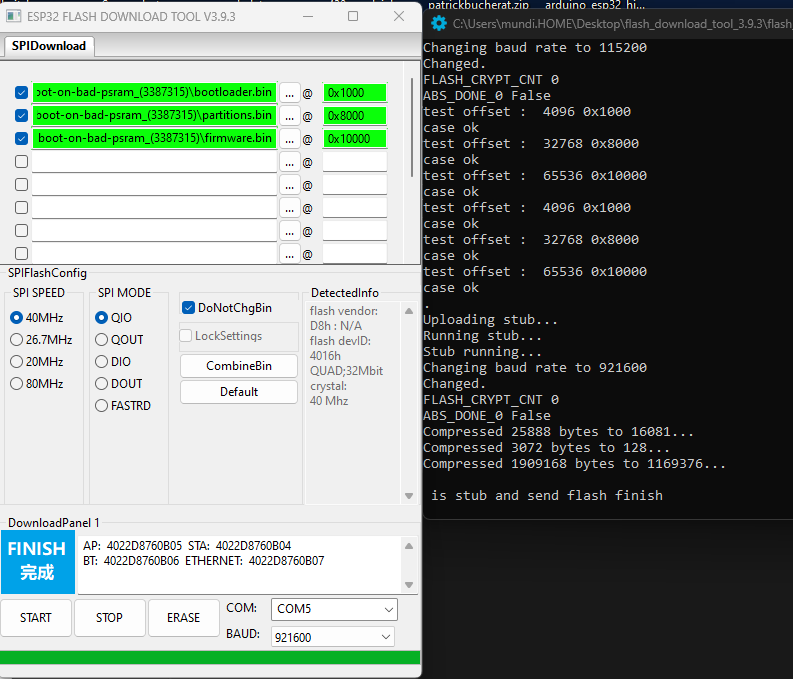This screenshot has height=679, width=793.
Task: Click the bootloader.bin file path field
Action: 154,93
